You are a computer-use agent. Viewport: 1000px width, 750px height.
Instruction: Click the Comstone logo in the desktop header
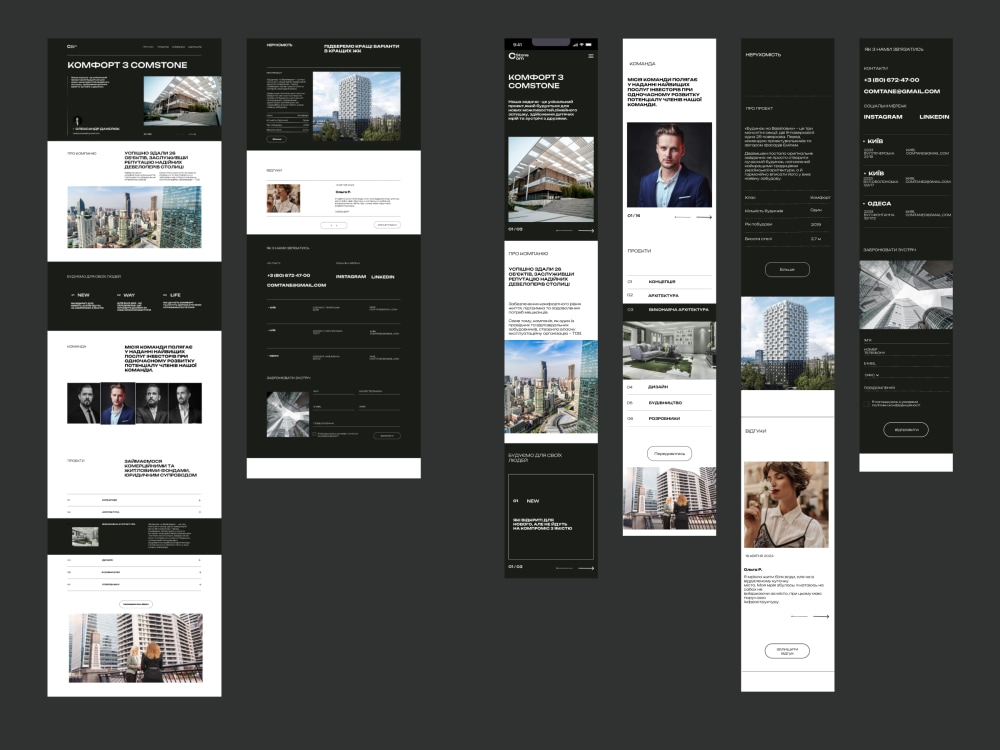71,47
